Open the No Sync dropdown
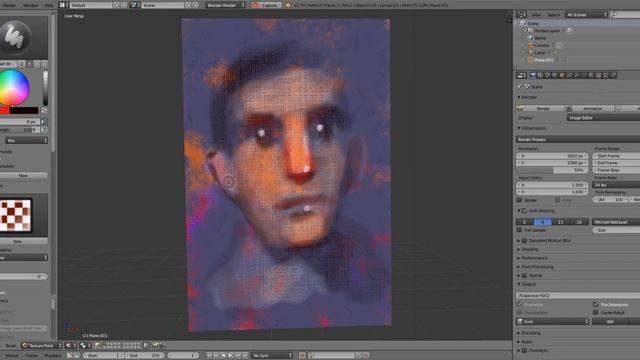The height and width of the screenshot is (360, 640). (272, 356)
